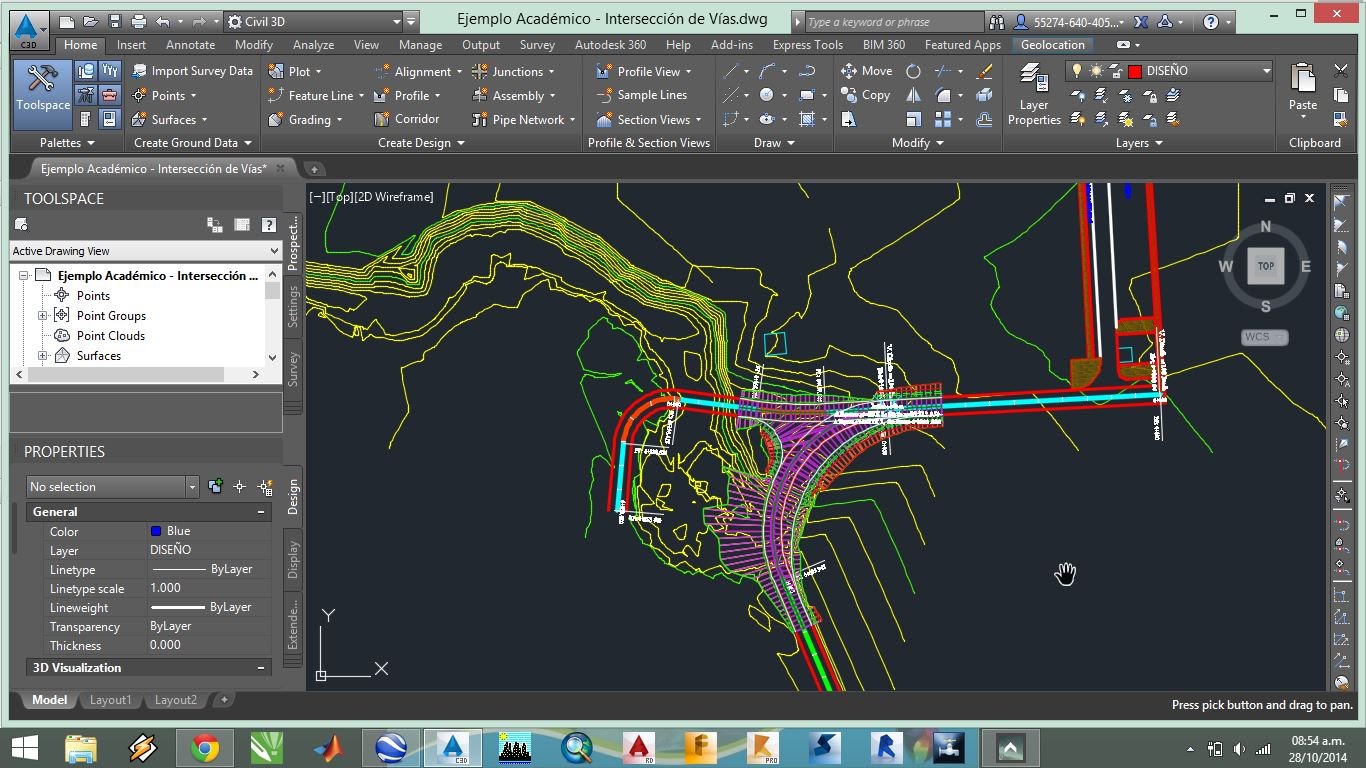Click the Google Earth taskbar icon
Image resolution: width=1366 pixels, height=768 pixels.
pos(390,747)
